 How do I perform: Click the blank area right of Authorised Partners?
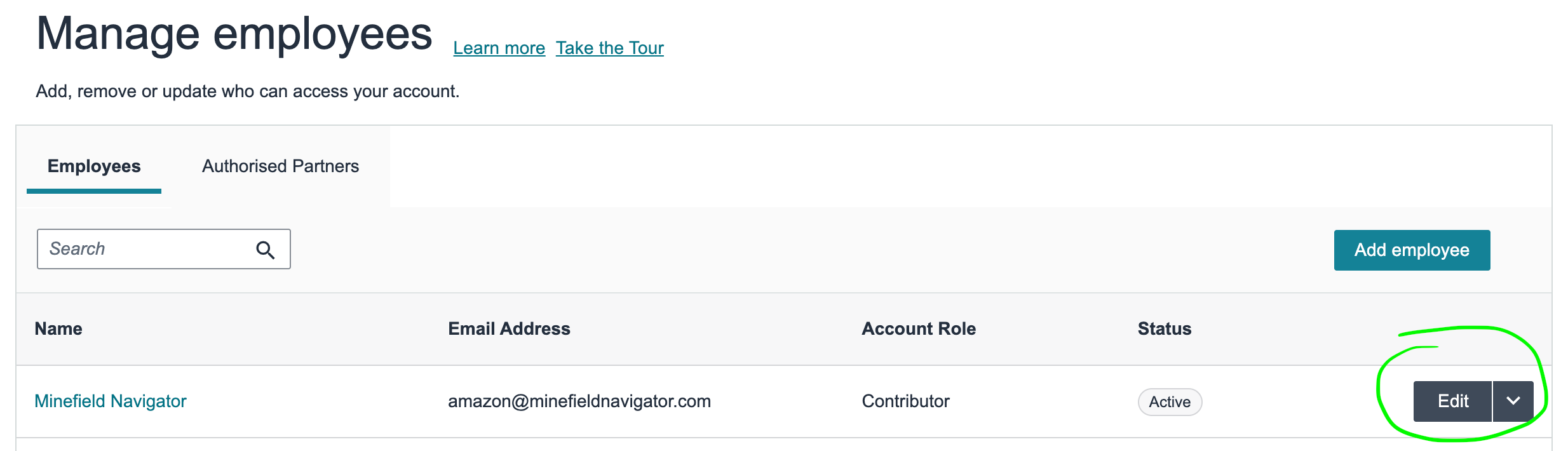click(953, 166)
